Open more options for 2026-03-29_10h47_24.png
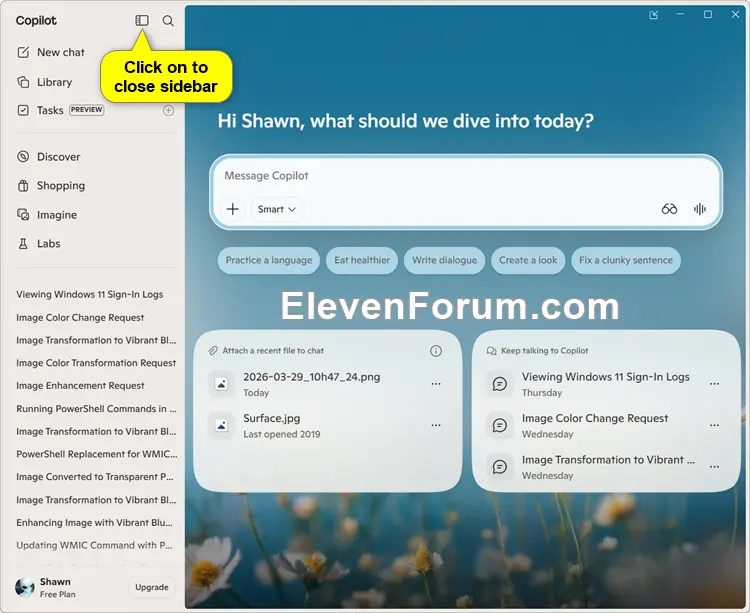This screenshot has width=750, height=613. (x=436, y=384)
